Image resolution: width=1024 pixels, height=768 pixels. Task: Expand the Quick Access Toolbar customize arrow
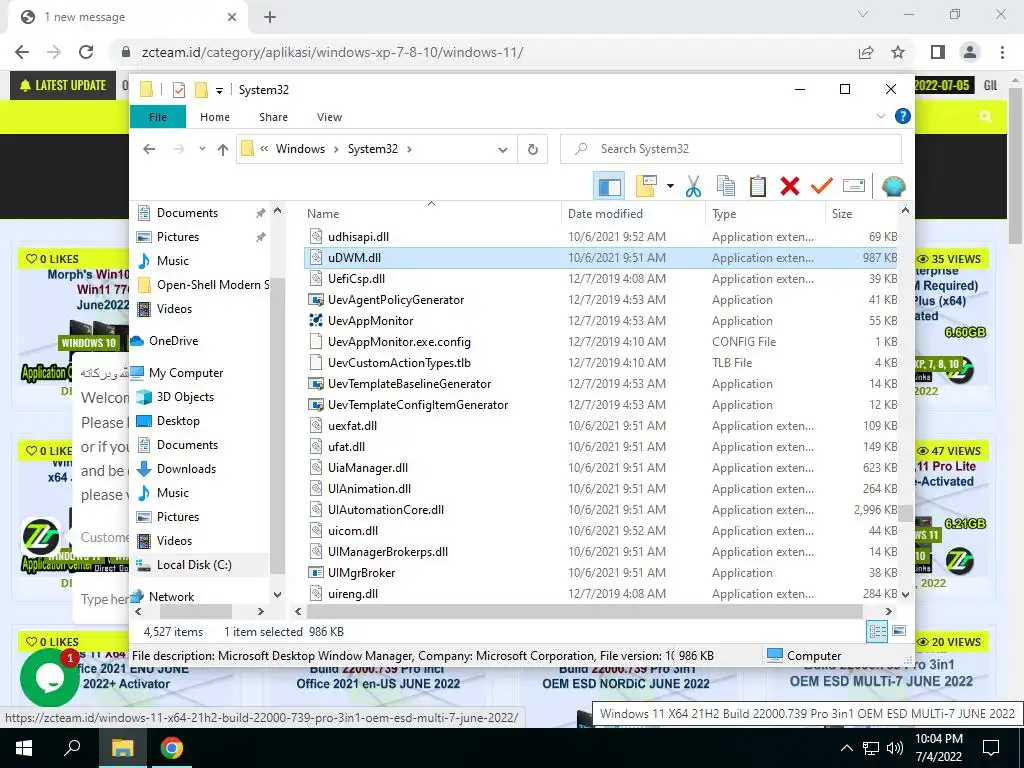click(219, 90)
